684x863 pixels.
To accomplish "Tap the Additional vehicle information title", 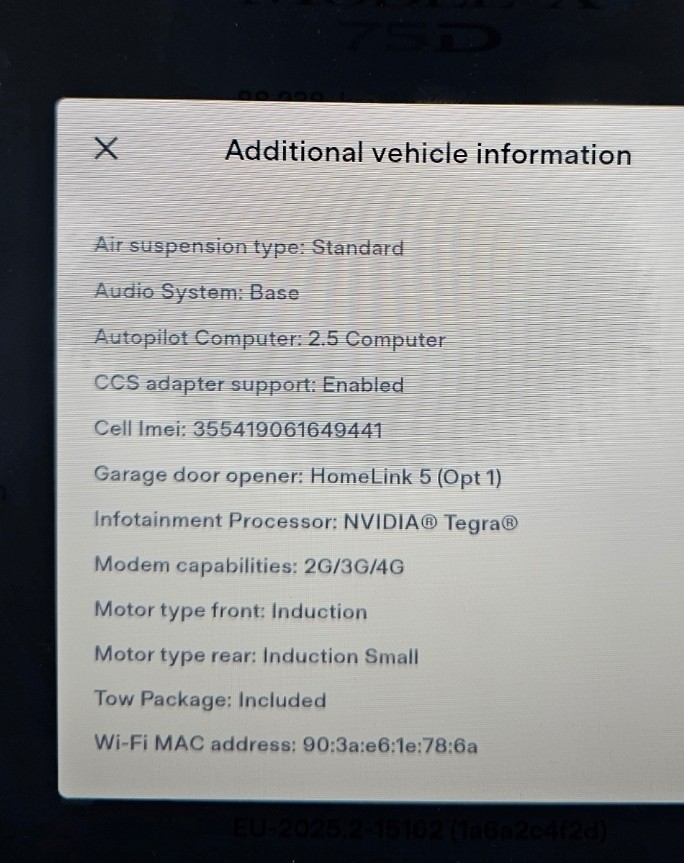I will [x=428, y=152].
